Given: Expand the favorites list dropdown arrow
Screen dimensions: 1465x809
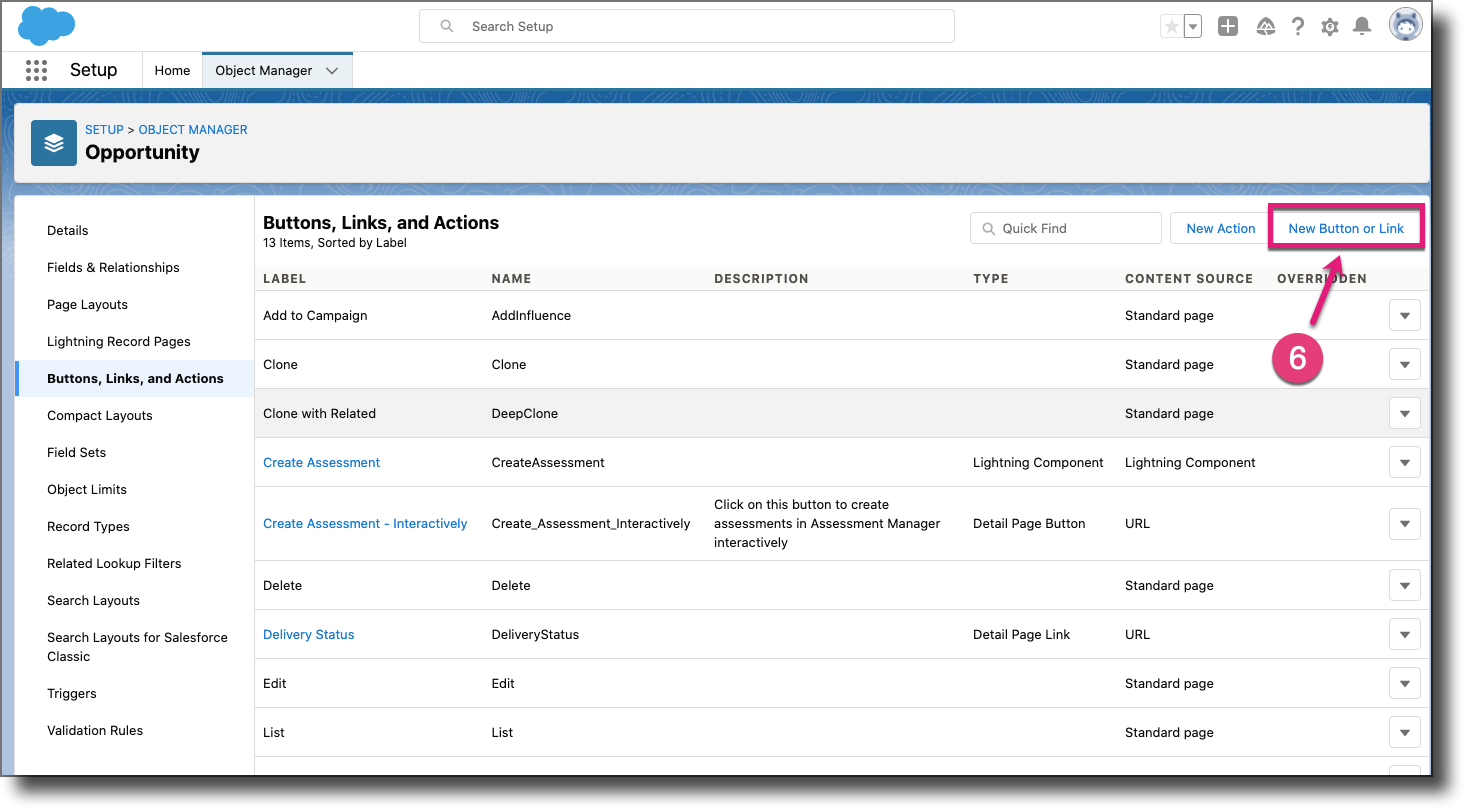Looking at the screenshot, I should (x=1192, y=27).
